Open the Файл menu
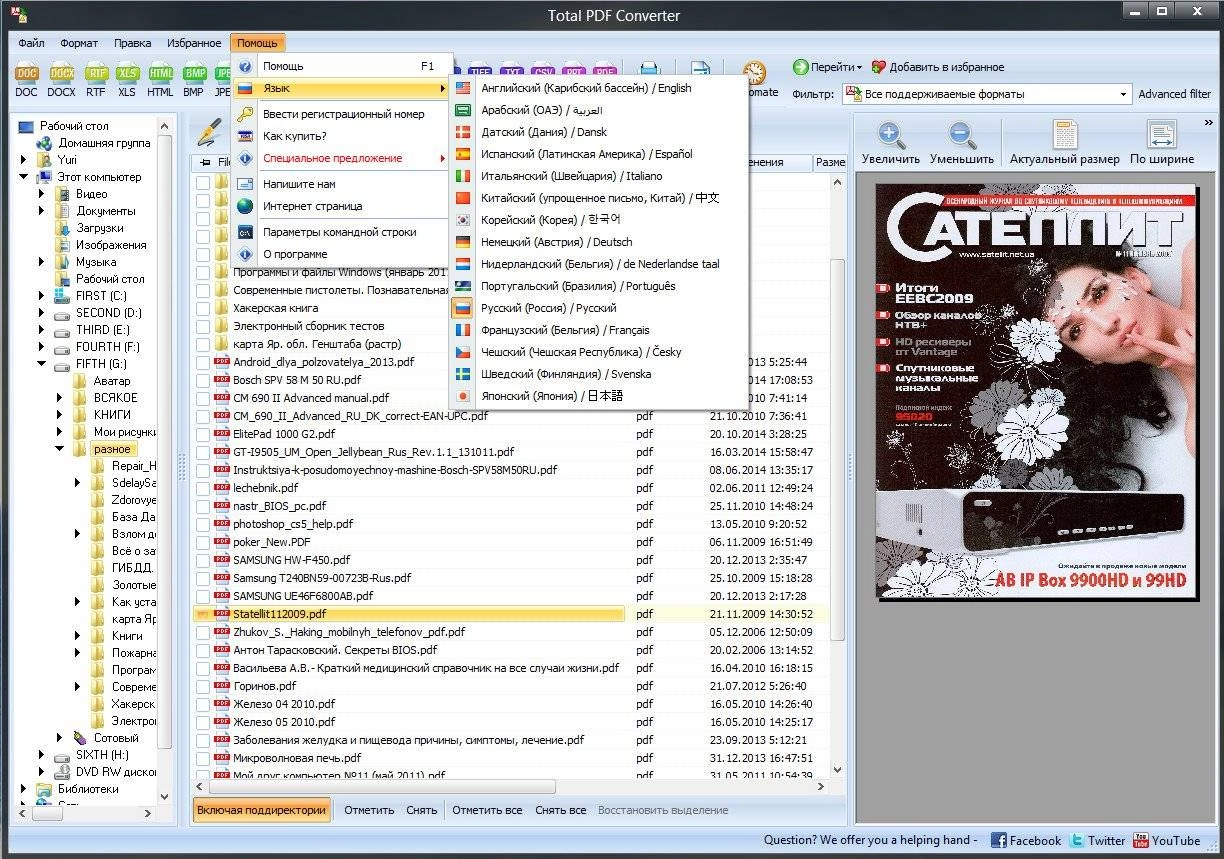Screen dimensions: 1224x859 pos(31,43)
